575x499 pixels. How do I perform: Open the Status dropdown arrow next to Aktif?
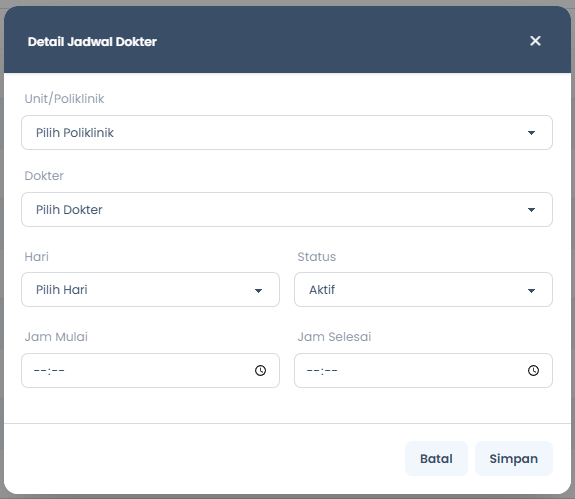coord(531,291)
